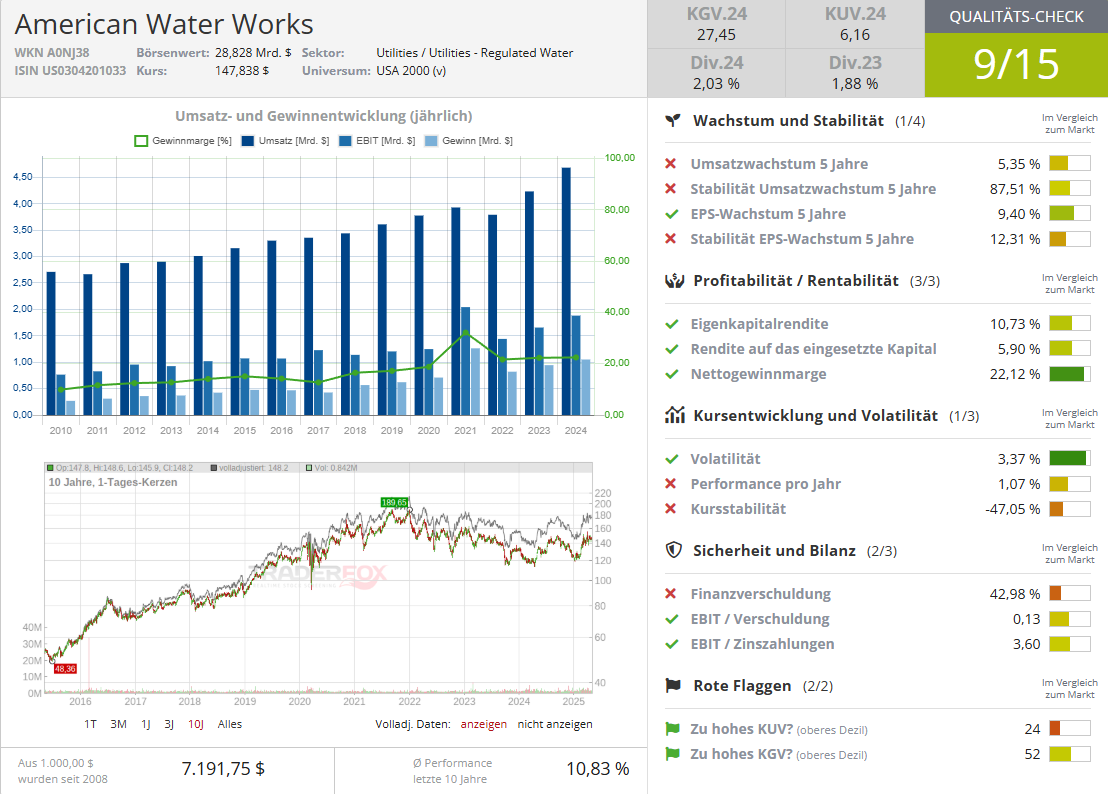
Task: Click the dark square icon before volladjustiert: 148.2
Action: [x=213, y=468]
